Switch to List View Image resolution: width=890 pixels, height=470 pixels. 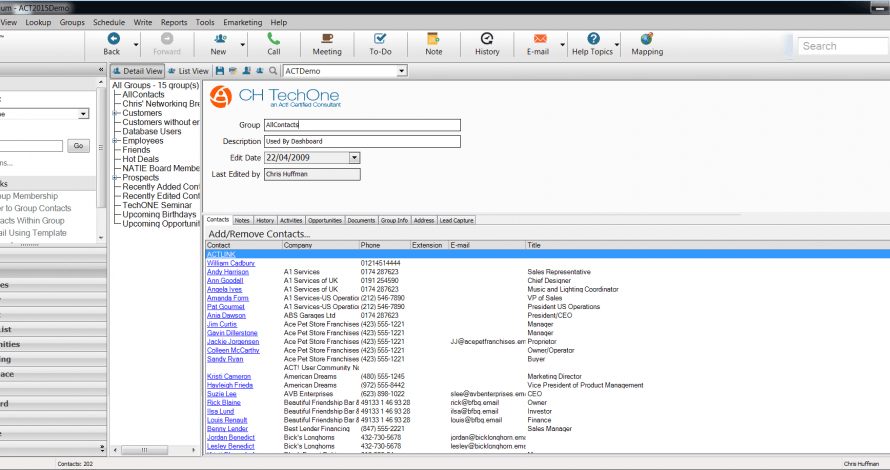[x=188, y=71]
